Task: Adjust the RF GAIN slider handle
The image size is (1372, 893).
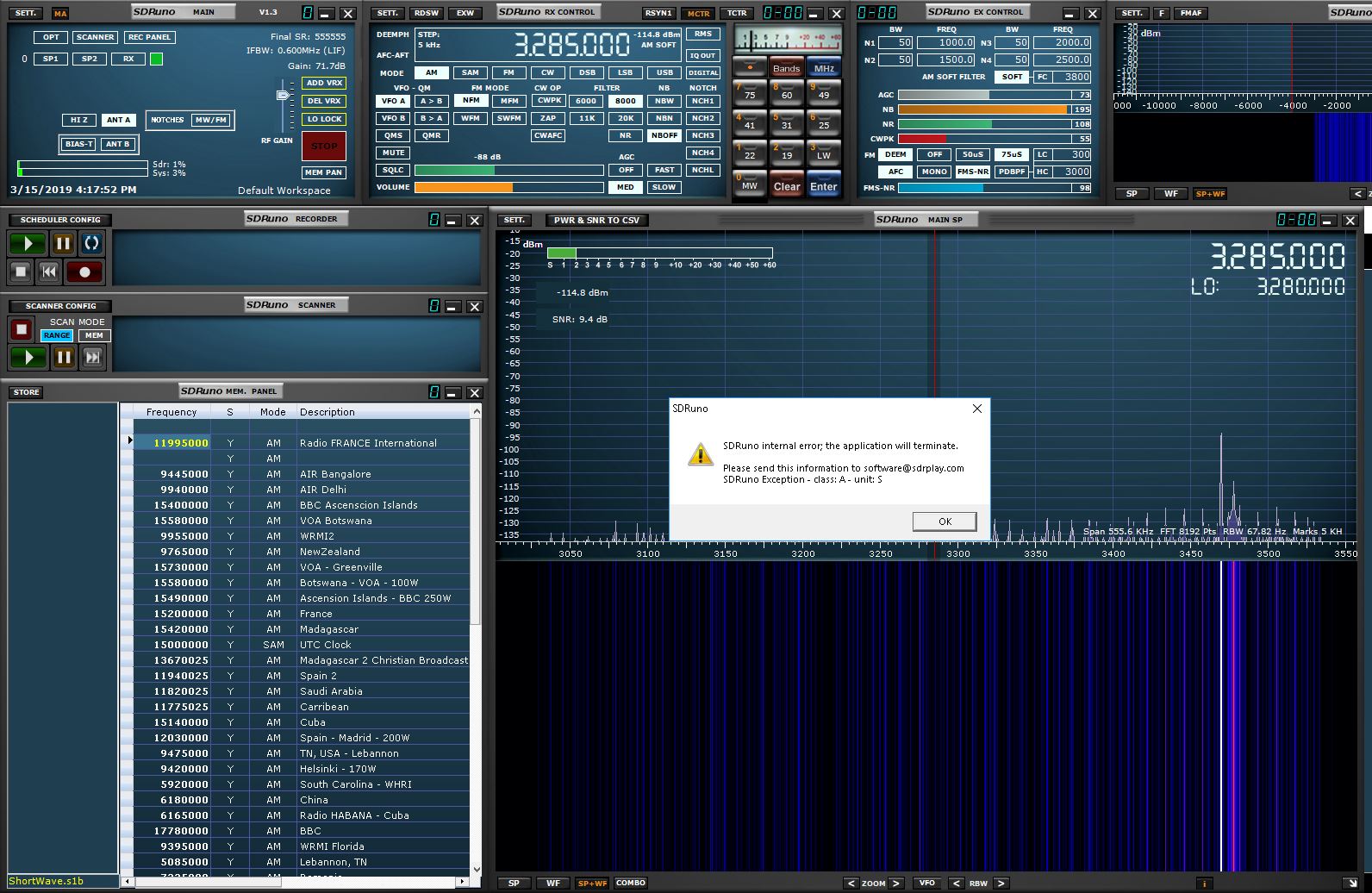Action: click(283, 95)
